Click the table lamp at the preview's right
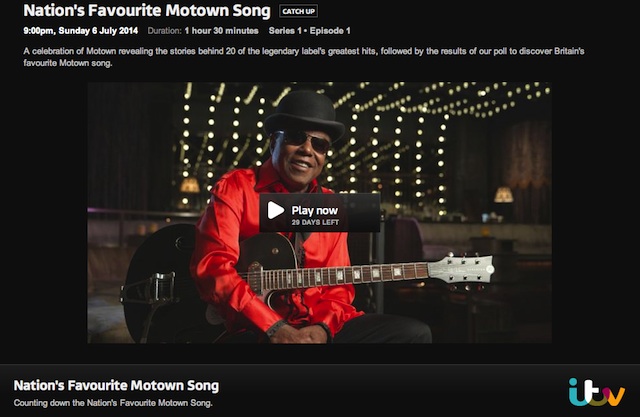640x417 pixels. (503, 195)
